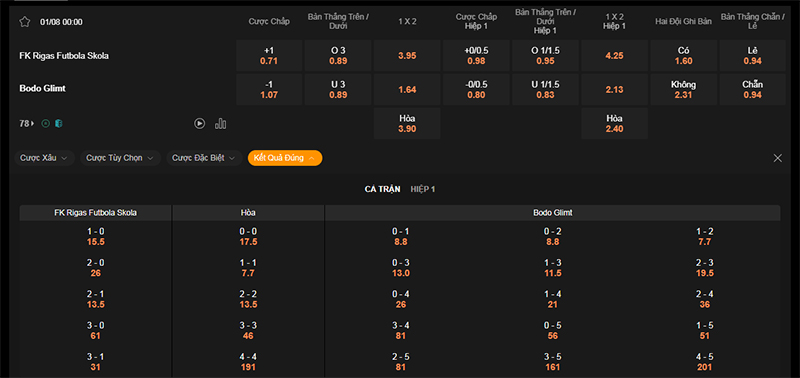Screen dimensions: 800x378
Task: Mark the match as favorite with the star
Action: [x=24, y=22]
